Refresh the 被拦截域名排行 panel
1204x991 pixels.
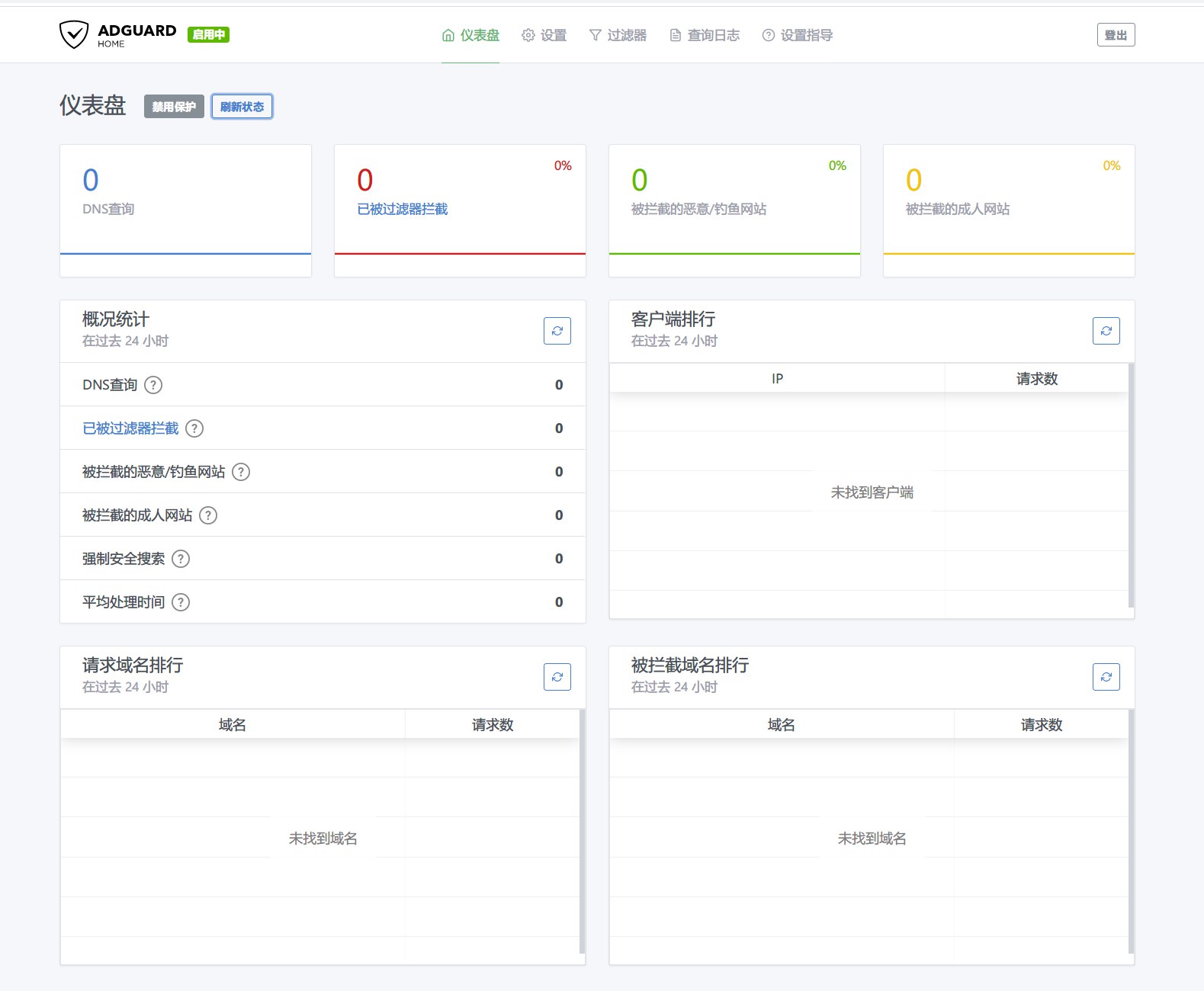pos(1106,677)
